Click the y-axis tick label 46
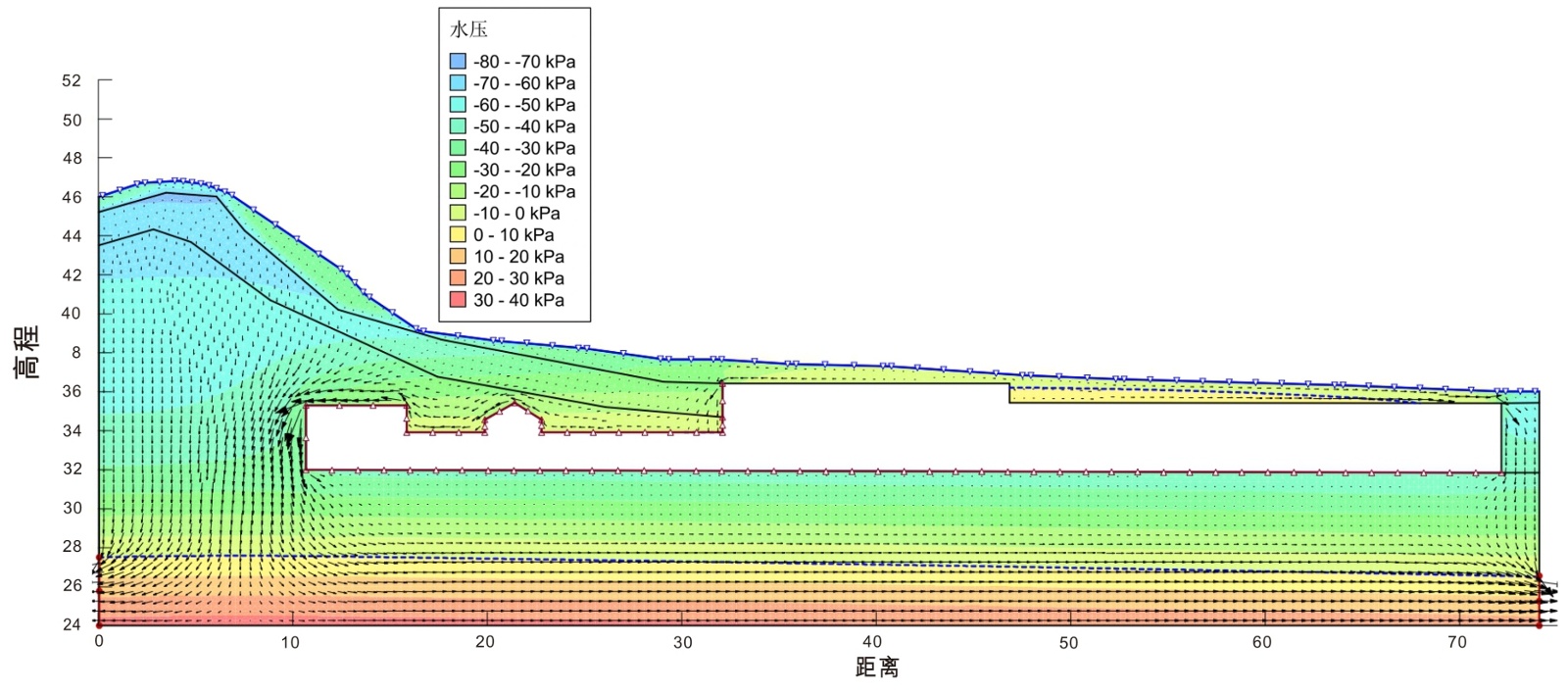1568x692 pixels. [x=72, y=197]
